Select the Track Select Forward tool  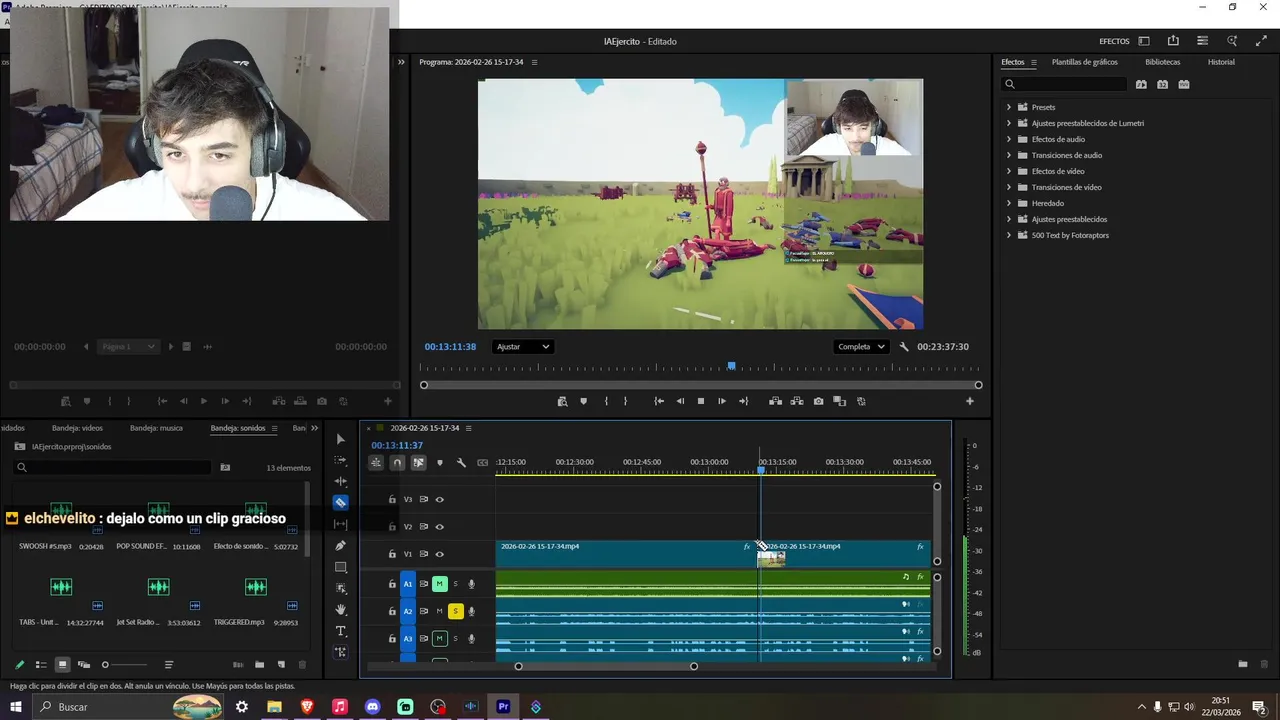[x=341, y=460]
